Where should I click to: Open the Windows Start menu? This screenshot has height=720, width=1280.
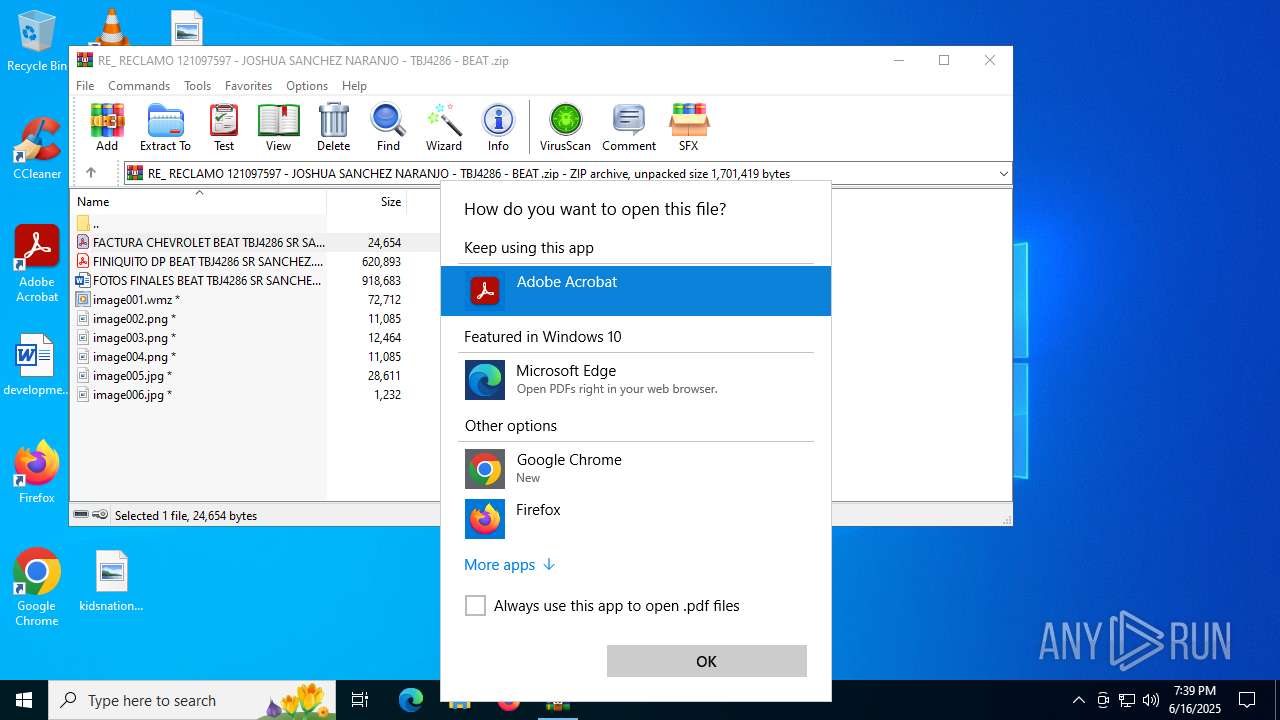pyautogui.click(x=24, y=700)
